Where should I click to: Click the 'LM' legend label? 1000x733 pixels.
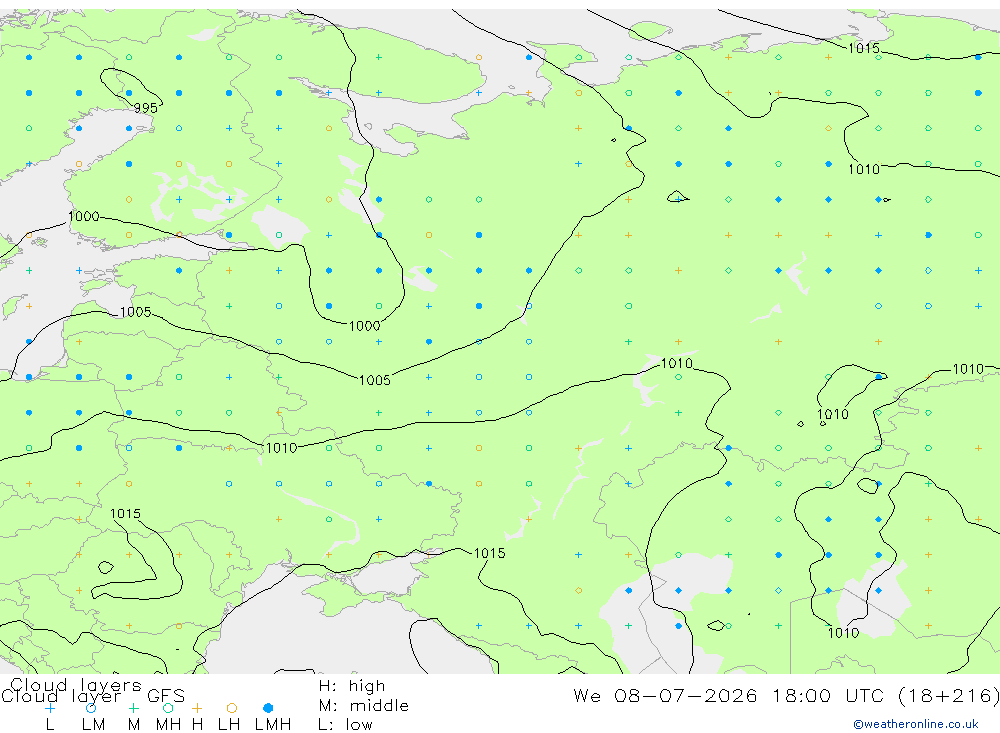click(94, 725)
